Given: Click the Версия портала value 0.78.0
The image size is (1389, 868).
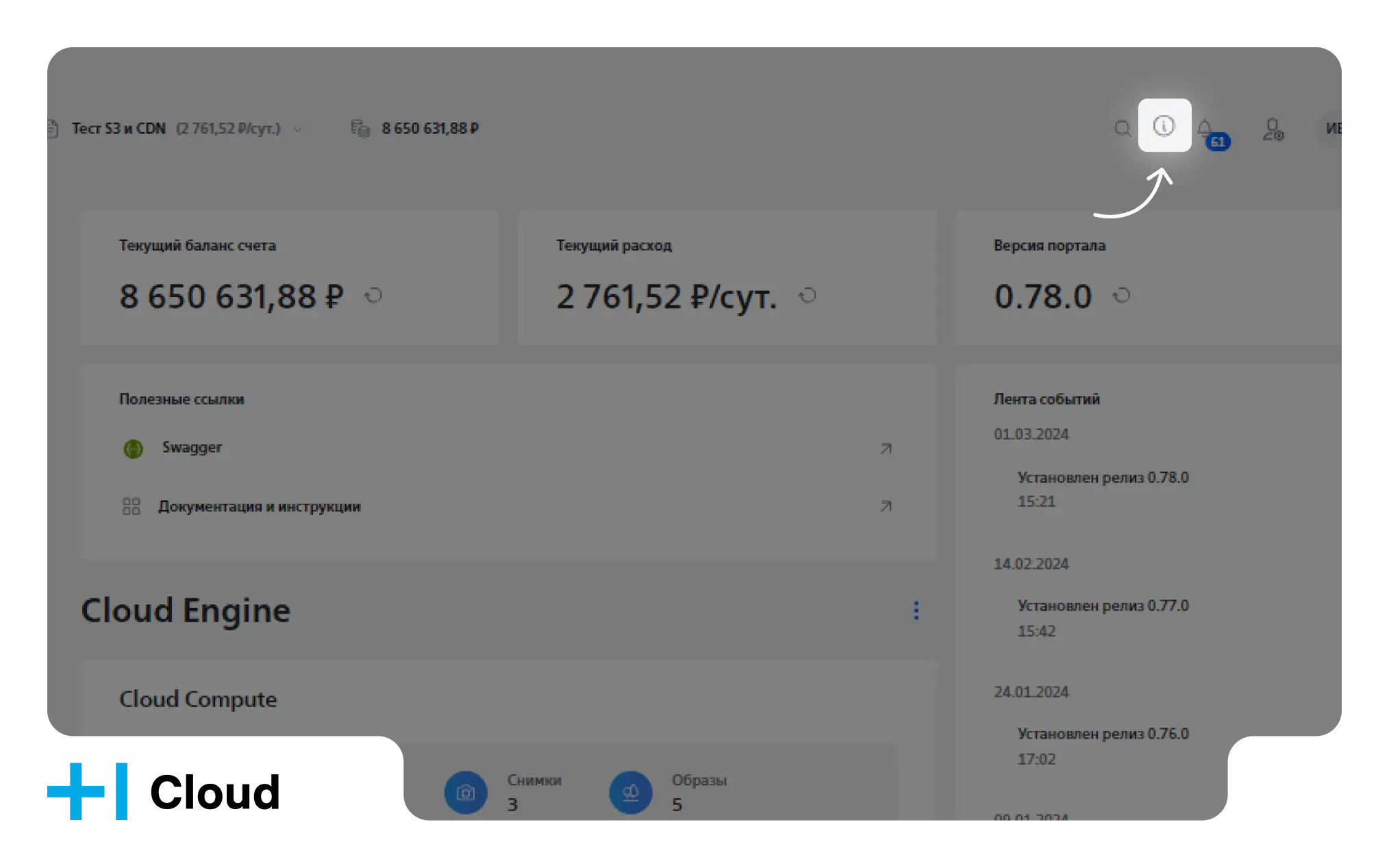Looking at the screenshot, I should [x=1042, y=296].
